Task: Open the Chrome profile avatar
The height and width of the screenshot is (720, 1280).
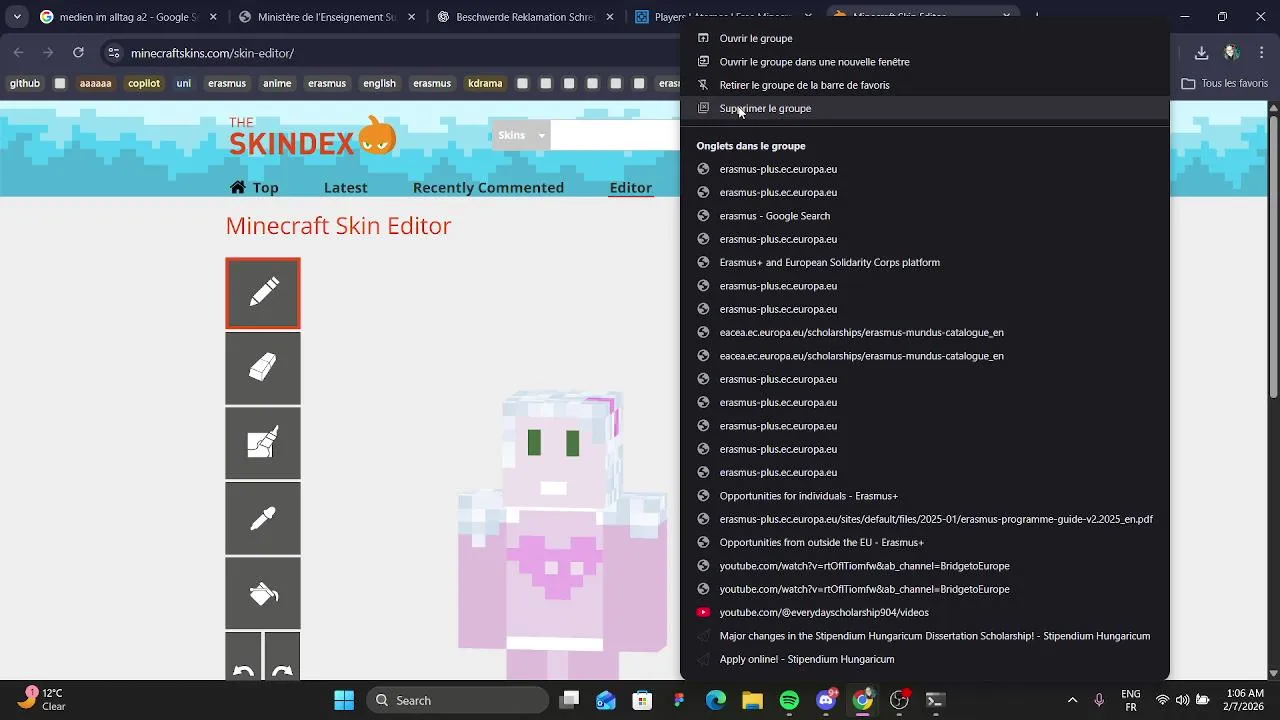Action: tap(1232, 53)
